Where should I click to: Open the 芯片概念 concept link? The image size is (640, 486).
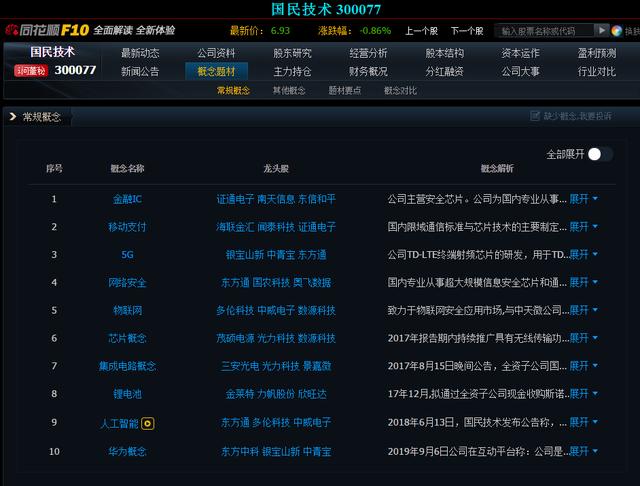(127, 338)
